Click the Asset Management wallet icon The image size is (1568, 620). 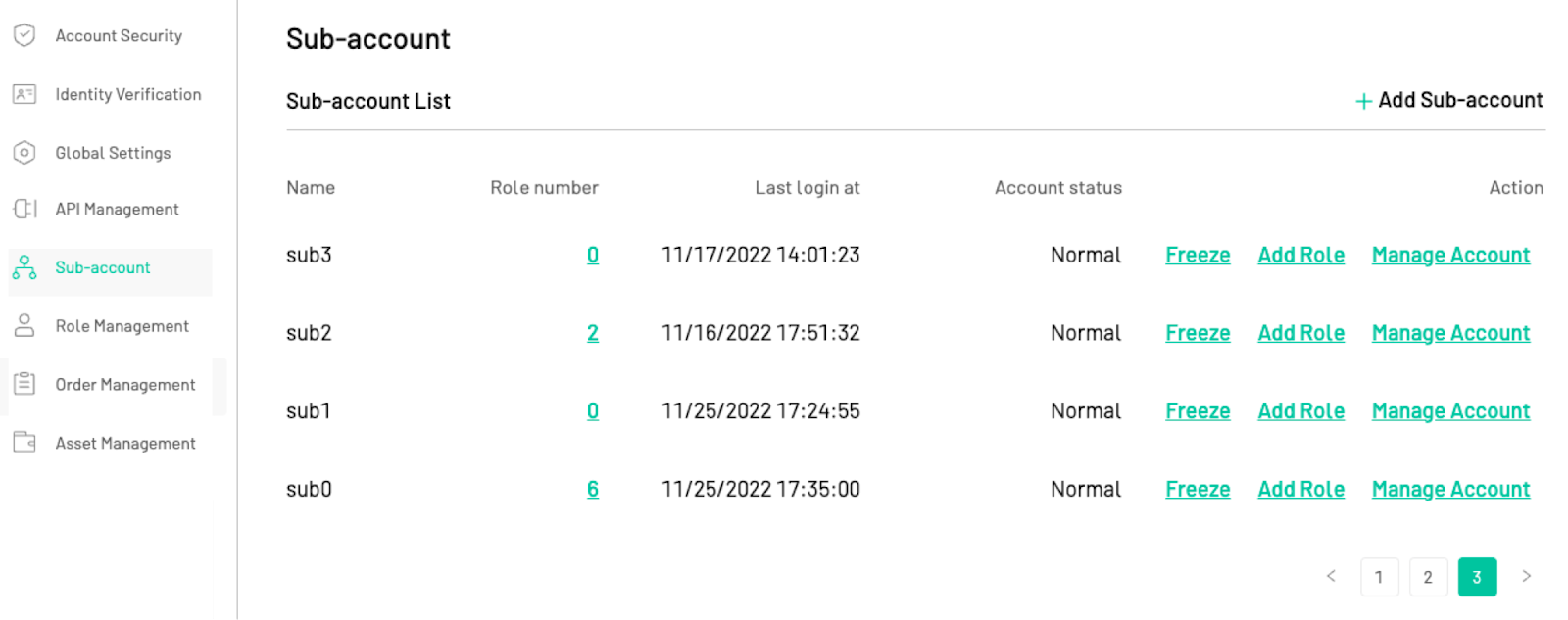pos(24,442)
